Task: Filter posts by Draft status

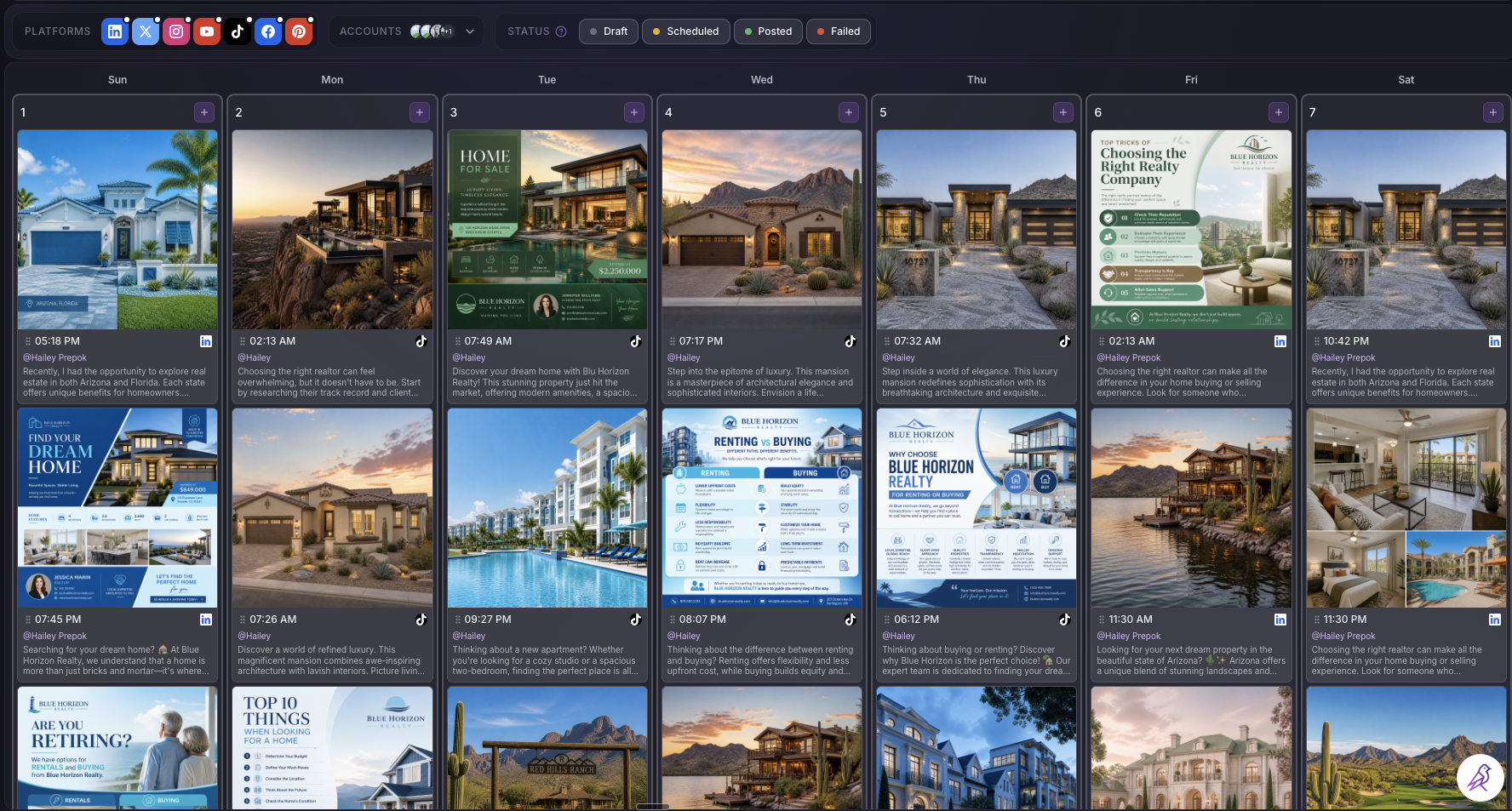Action: [609, 31]
